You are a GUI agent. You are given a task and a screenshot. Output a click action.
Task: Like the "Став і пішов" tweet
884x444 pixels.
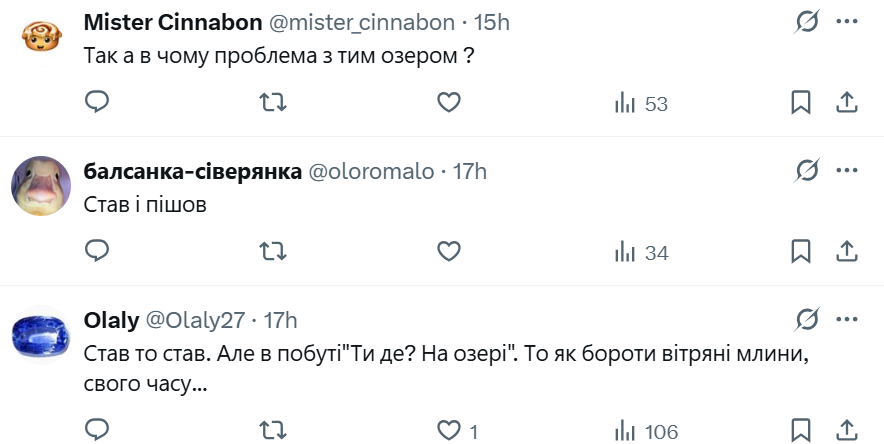pyautogui.click(x=449, y=251)
